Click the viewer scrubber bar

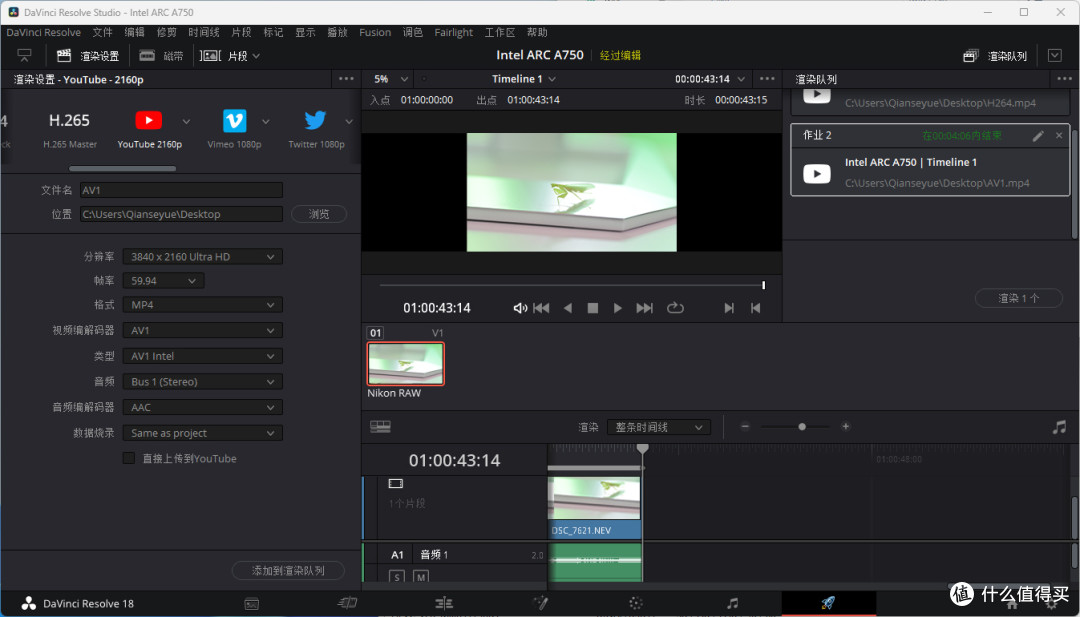pos(572,284)
